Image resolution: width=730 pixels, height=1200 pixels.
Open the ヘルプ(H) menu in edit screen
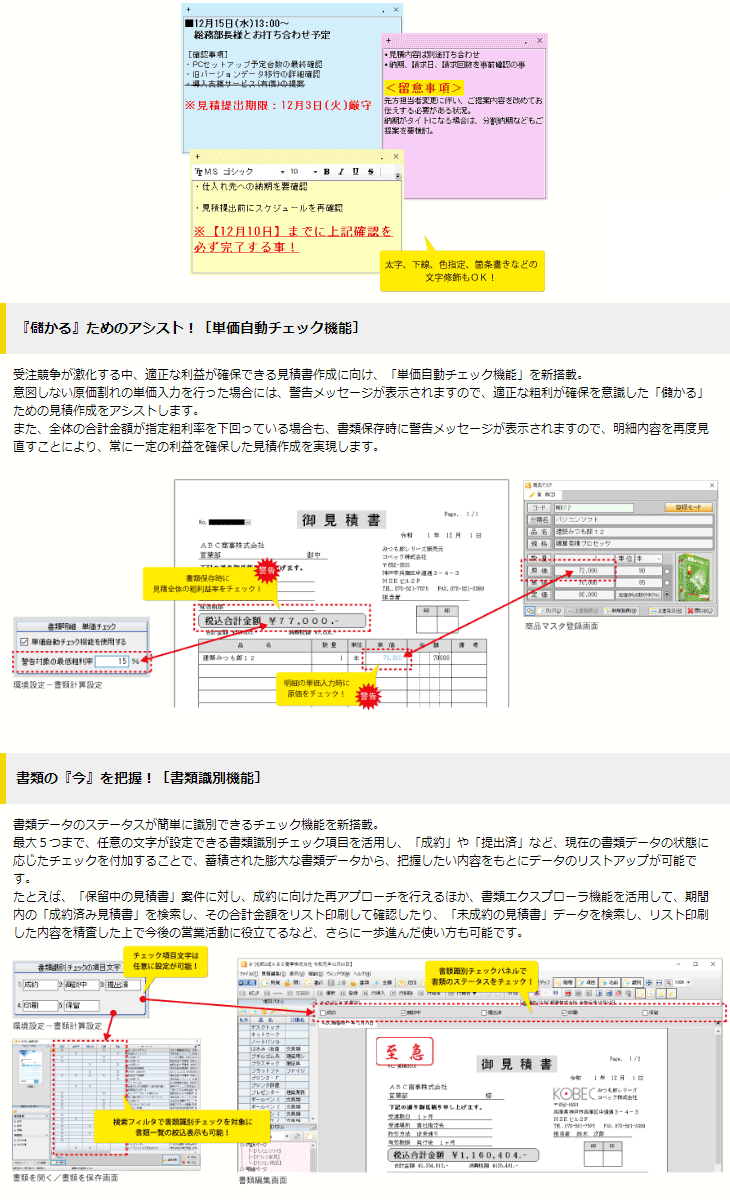point(360,972)
